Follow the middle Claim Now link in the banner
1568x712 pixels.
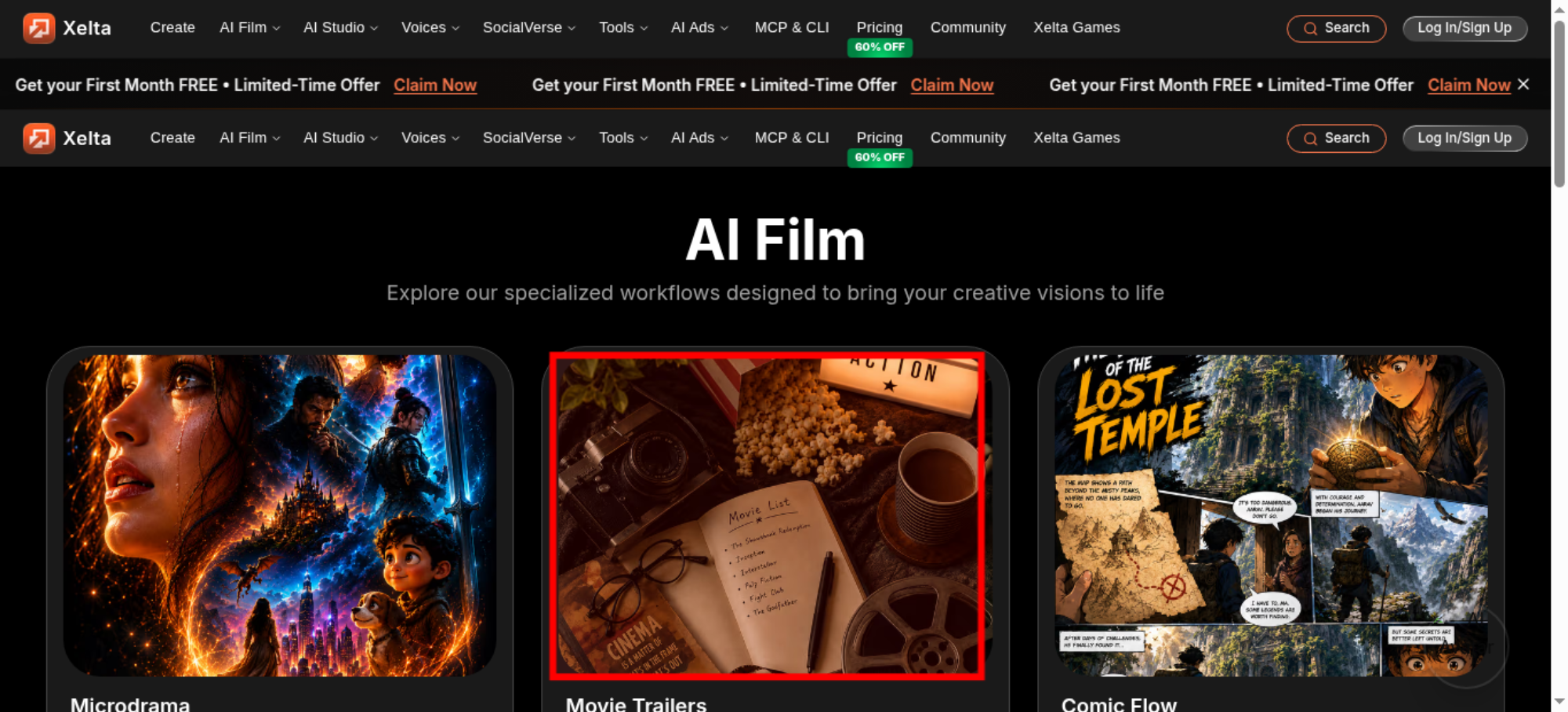[952, 85]
